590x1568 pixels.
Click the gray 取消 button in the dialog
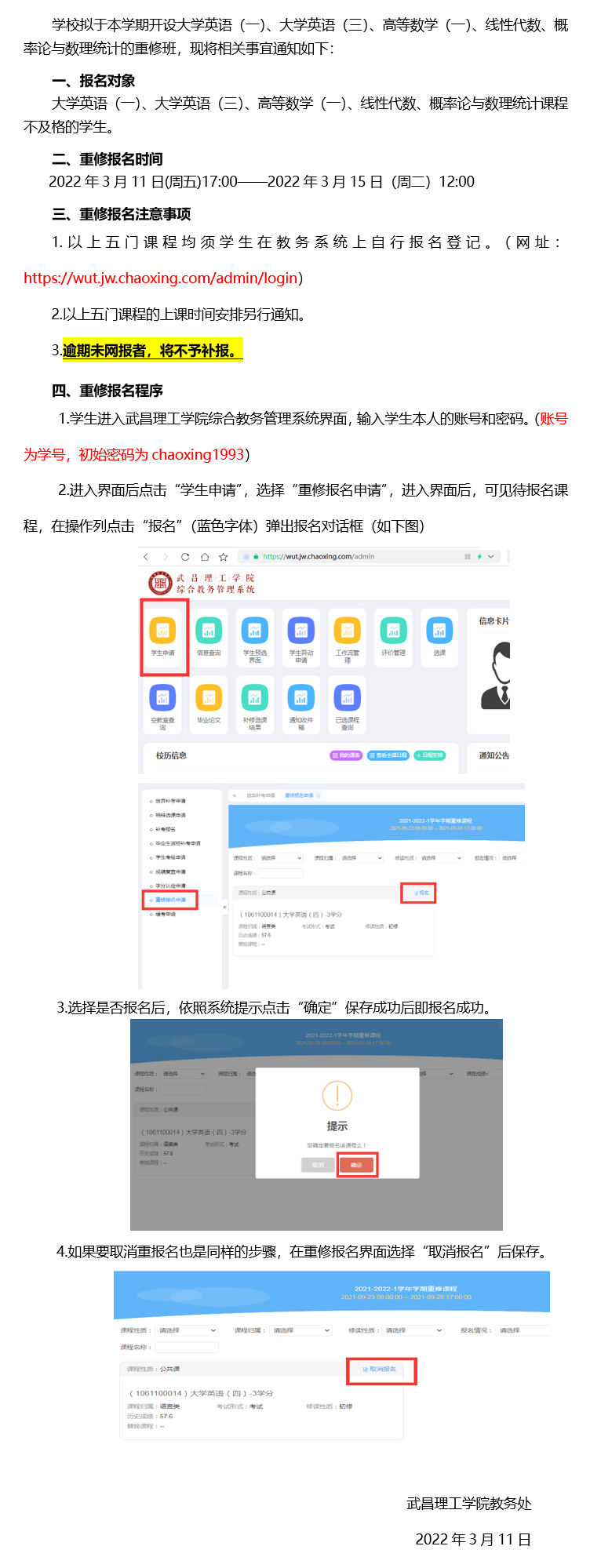(x=318, y=1165)
